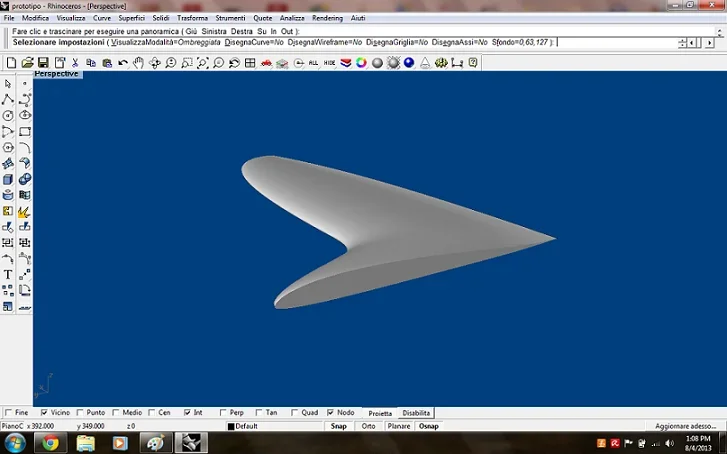The height and width of the screenshot is (454, 727).
Task: Click the Dimension tool icon in top toolbar
Action: (457, 63)
